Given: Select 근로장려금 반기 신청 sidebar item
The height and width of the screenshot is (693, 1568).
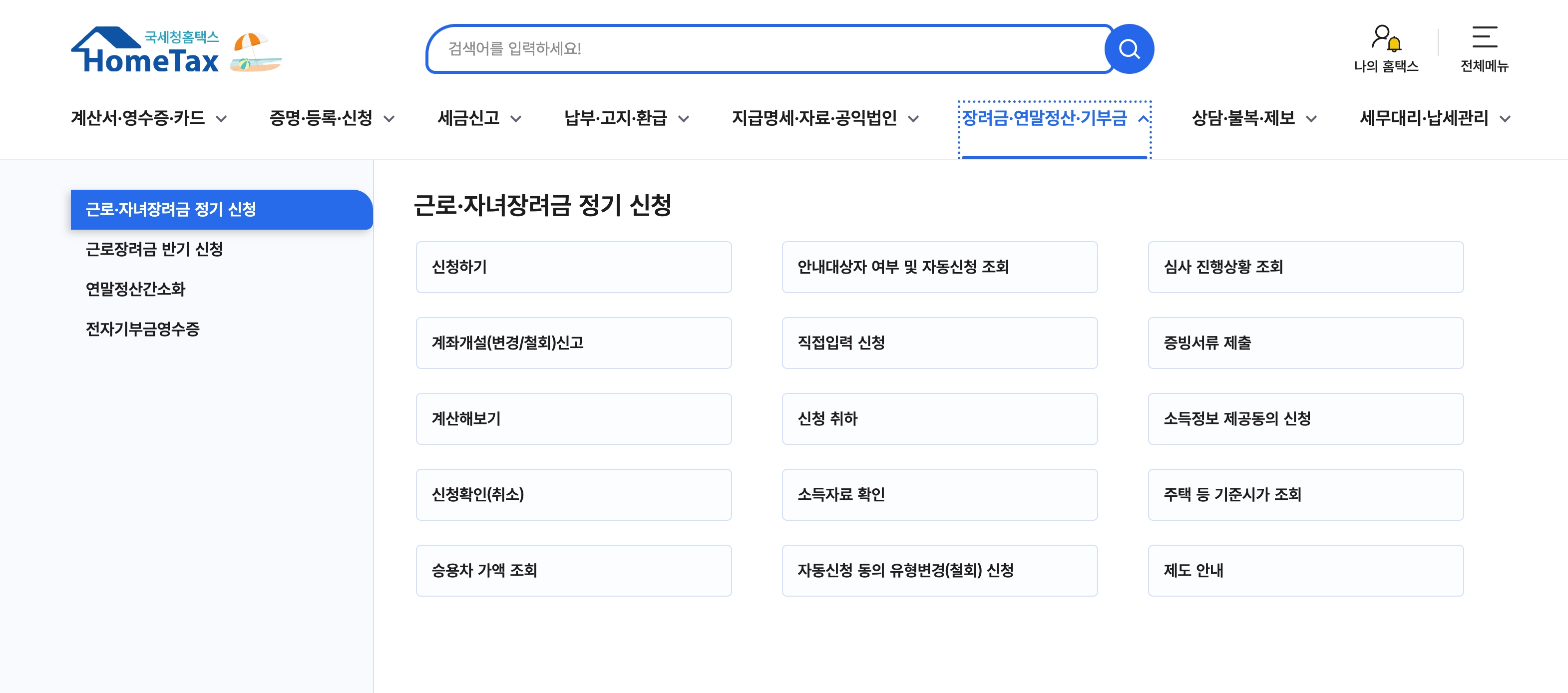Looking at the screenshot, I should (155, 250).
